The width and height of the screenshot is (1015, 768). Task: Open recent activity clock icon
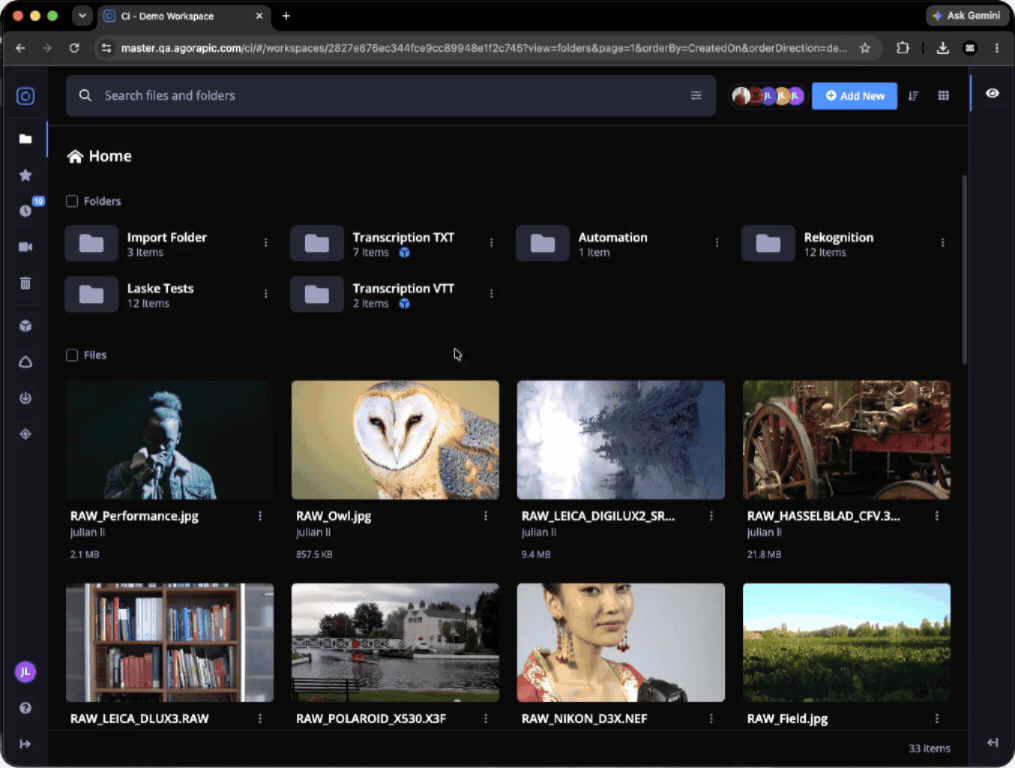tap(25, 211)
